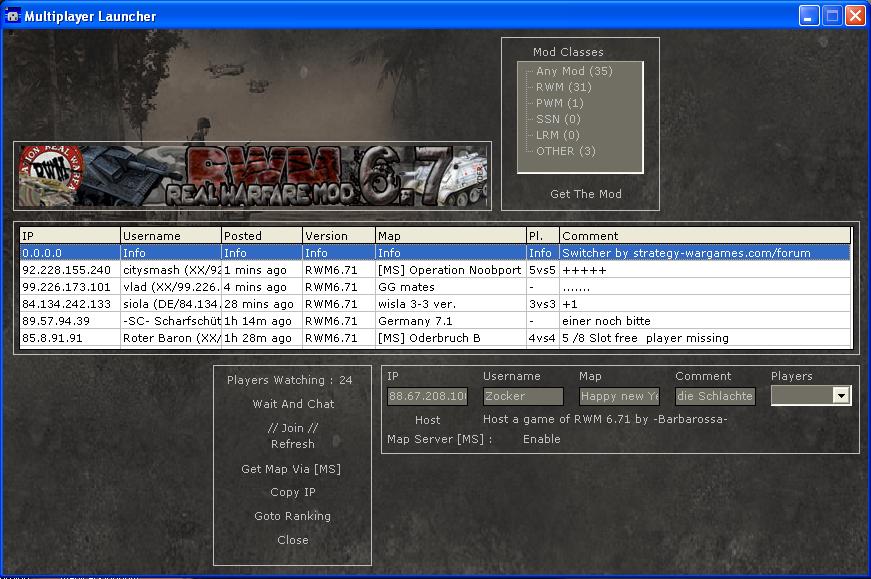Sort by Posted column header

(262, 236)
